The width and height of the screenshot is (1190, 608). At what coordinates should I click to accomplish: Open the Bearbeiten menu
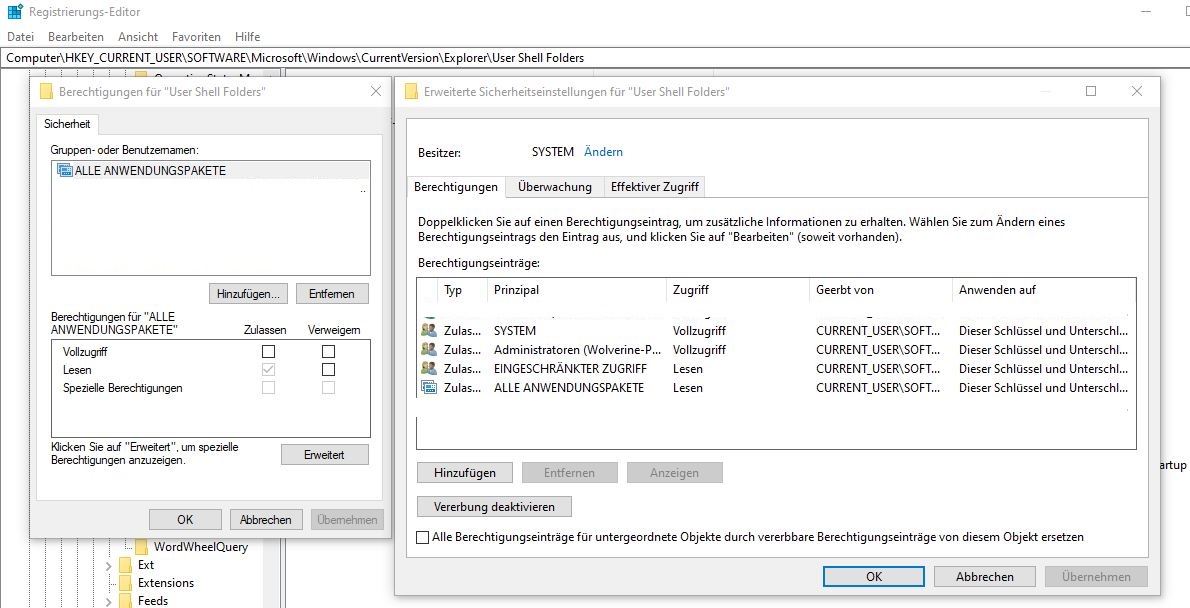point(76,36)
